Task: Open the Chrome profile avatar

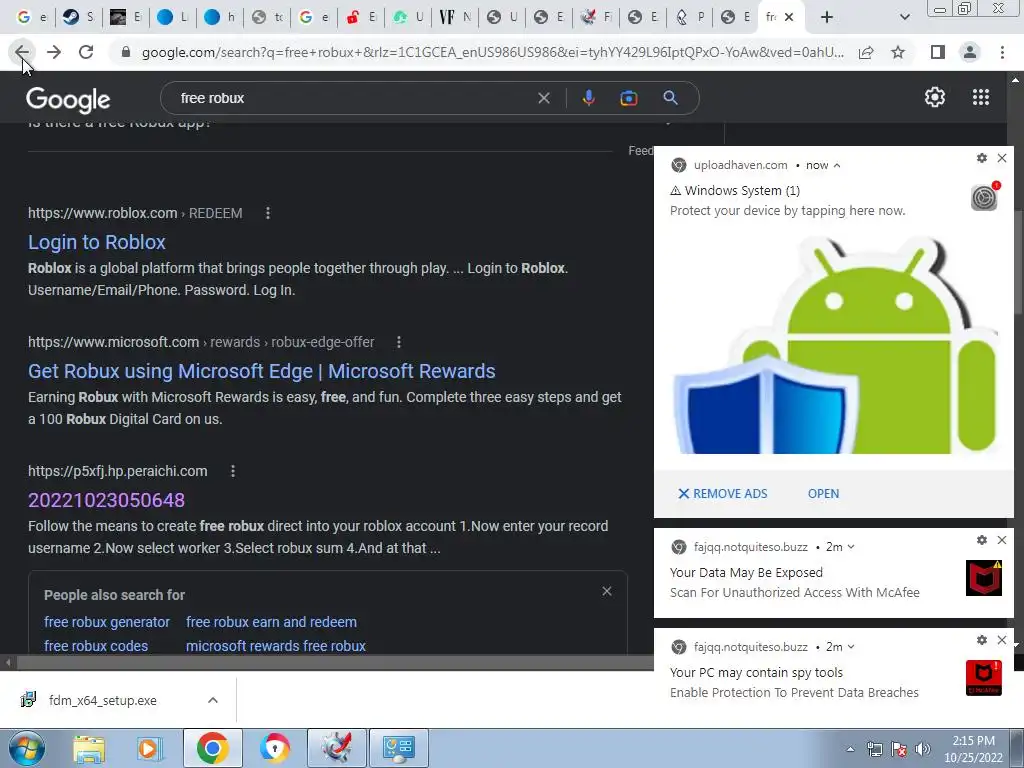Action: 970,52
